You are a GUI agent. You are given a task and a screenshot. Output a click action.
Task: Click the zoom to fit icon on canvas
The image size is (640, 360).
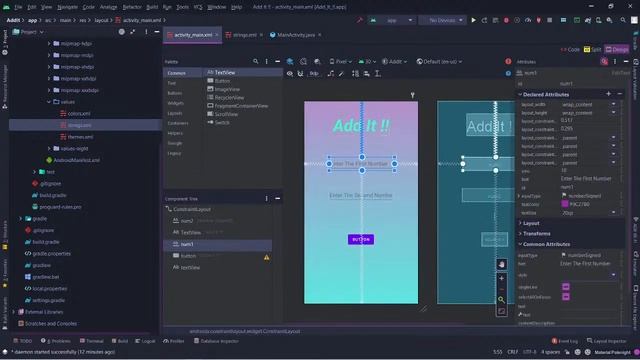[502, 311]
